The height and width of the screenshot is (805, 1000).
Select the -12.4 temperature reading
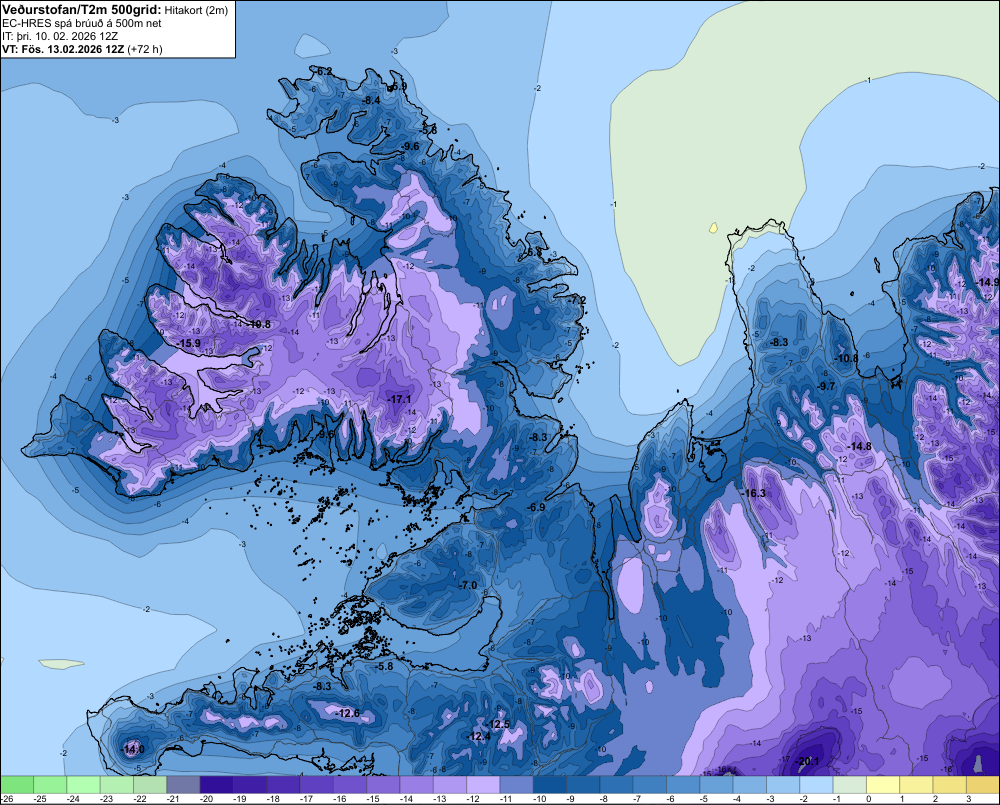tap(479, 736)
